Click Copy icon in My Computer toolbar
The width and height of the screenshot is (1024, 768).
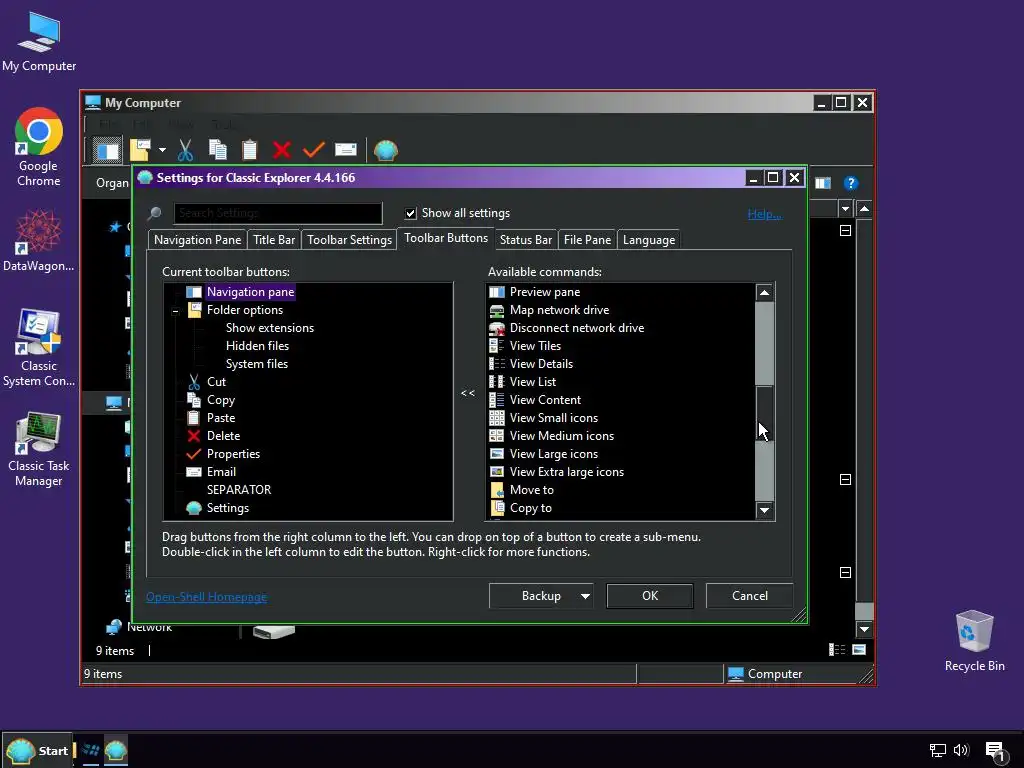point(218,150)
